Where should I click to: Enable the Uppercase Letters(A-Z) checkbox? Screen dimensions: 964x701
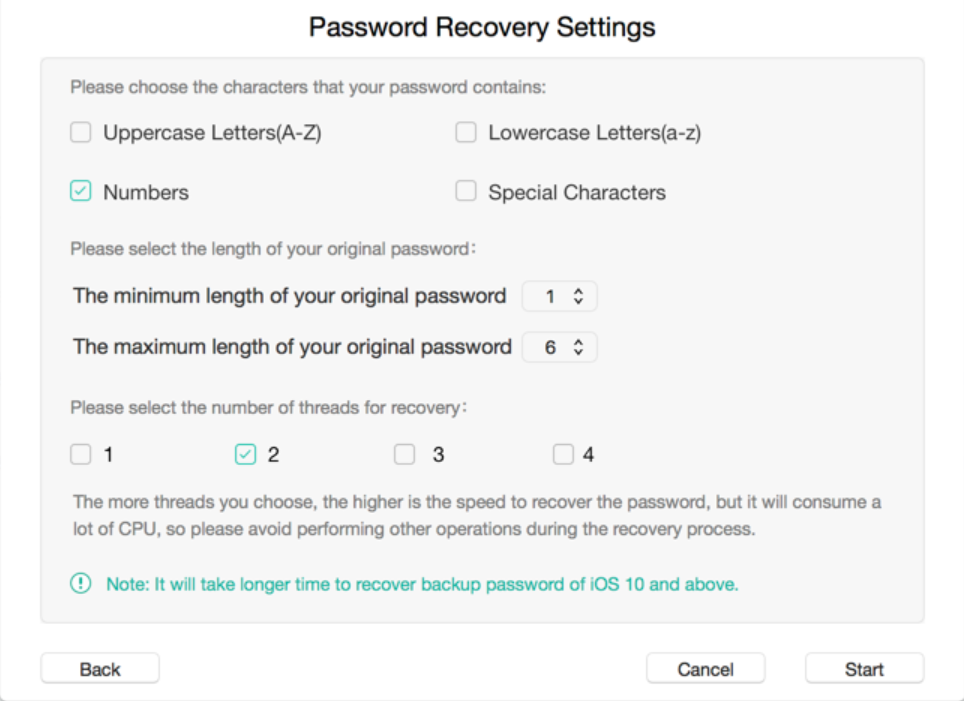tap(80, 133)
